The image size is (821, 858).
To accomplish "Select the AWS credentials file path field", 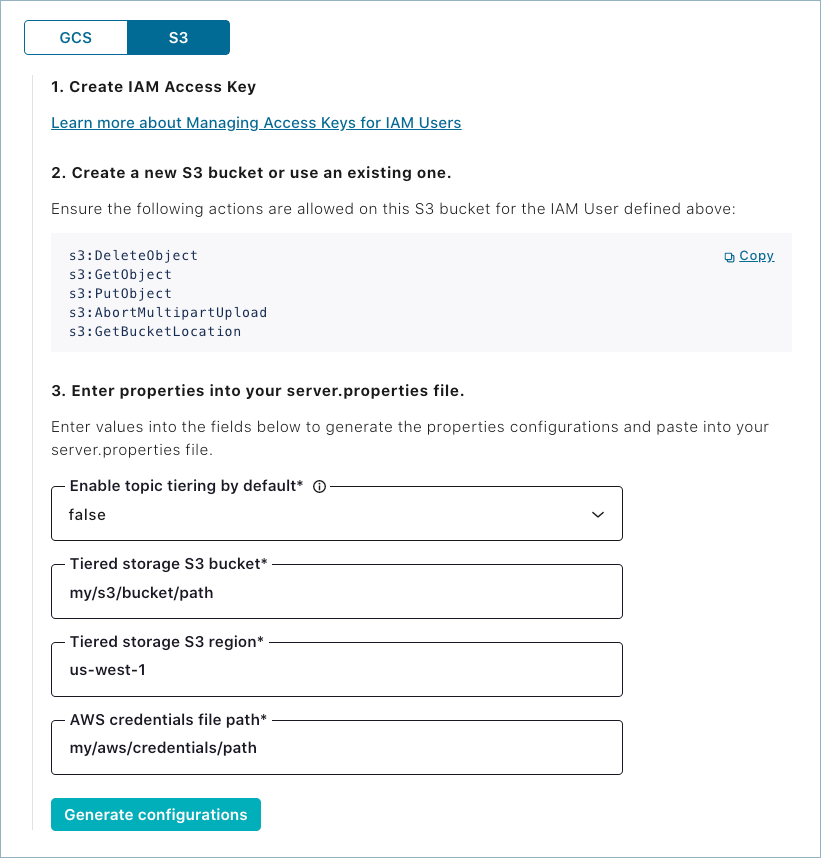I will click(x=336, y=747).
